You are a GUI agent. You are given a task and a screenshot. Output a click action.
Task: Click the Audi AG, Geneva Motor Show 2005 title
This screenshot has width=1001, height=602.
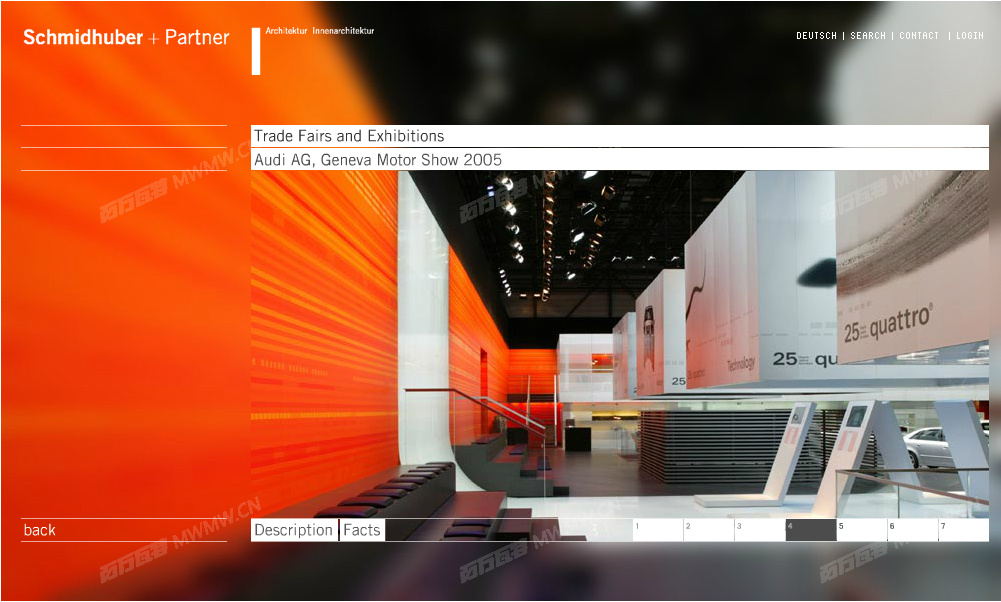click(x=378, y=160)
